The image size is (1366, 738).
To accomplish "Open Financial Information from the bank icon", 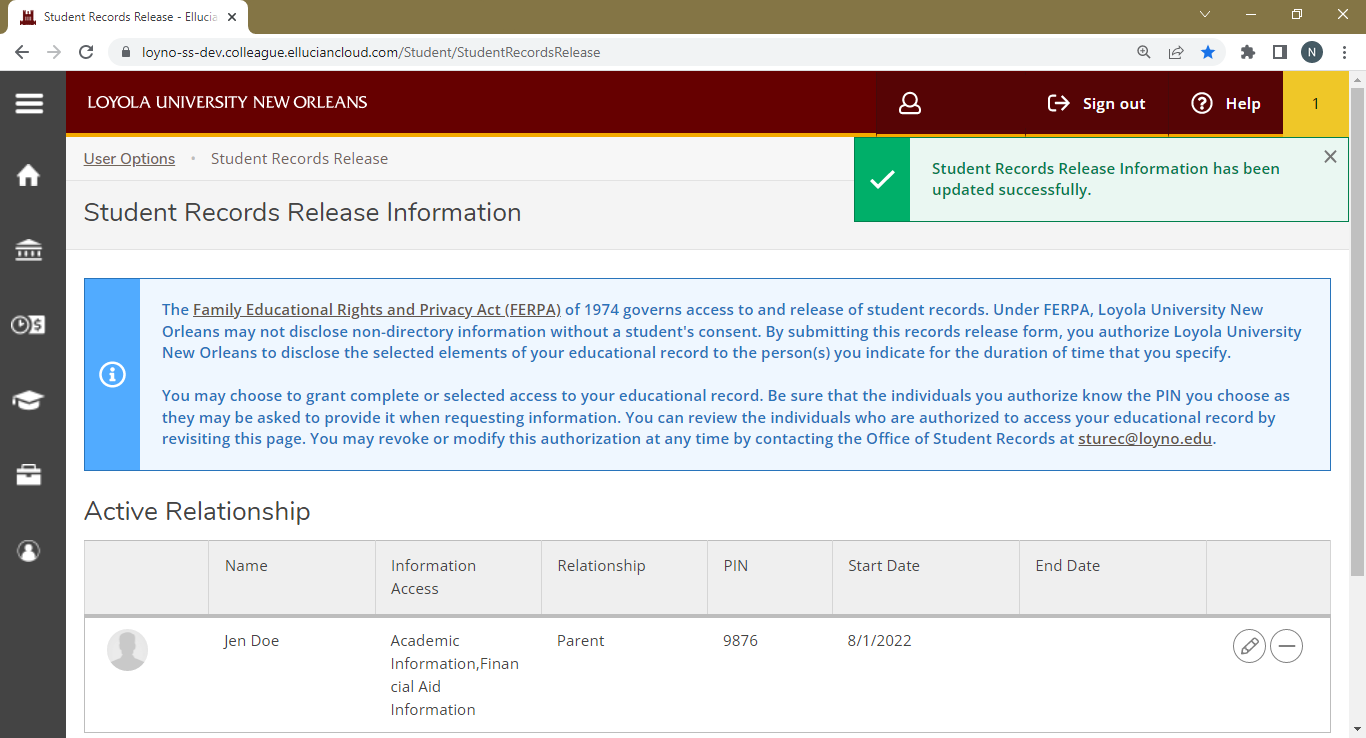I will (x=29, y=250).
